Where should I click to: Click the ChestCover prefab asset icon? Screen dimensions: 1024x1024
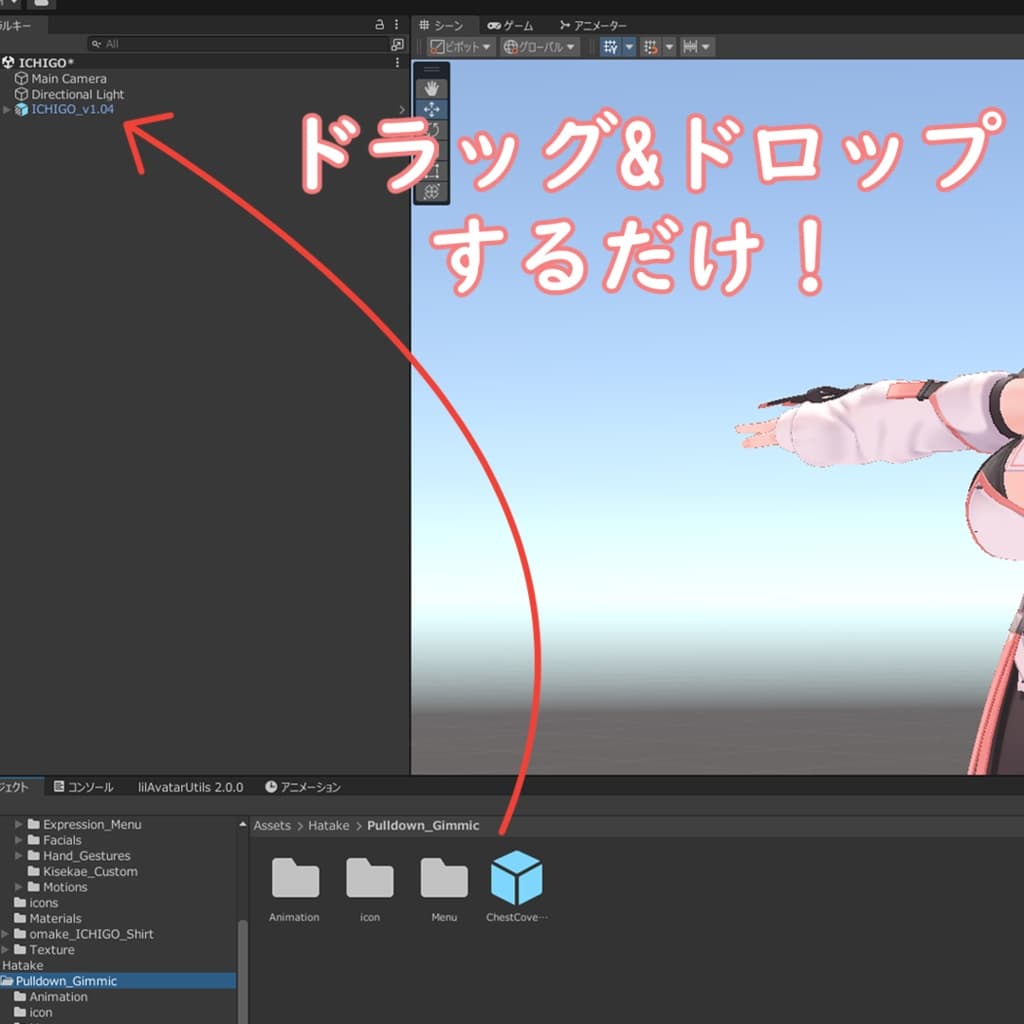pos(516,878)
